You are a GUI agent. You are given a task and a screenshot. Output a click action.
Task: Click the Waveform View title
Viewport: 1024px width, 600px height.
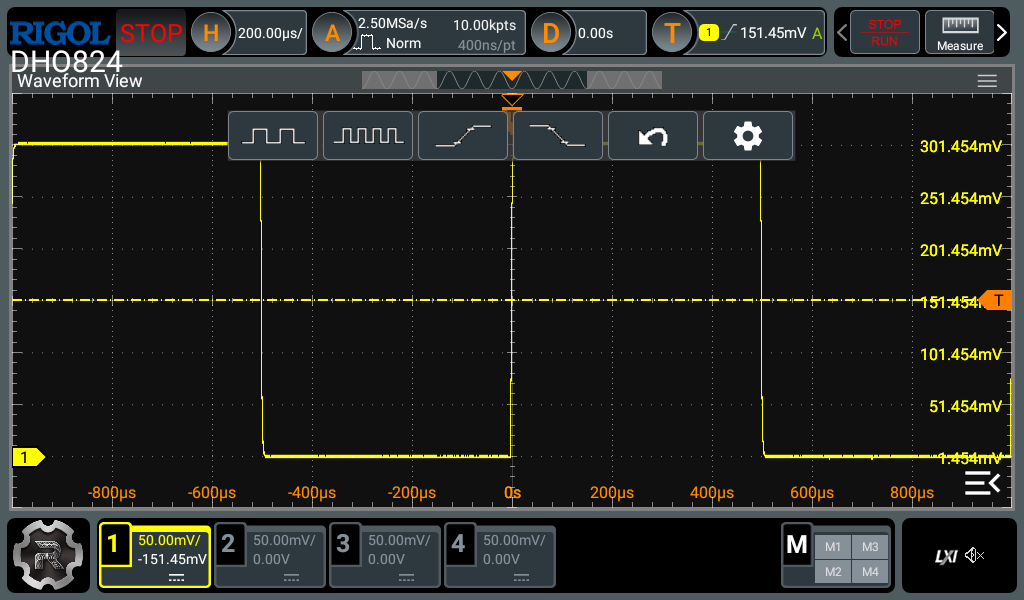click(x=79, y=81)
